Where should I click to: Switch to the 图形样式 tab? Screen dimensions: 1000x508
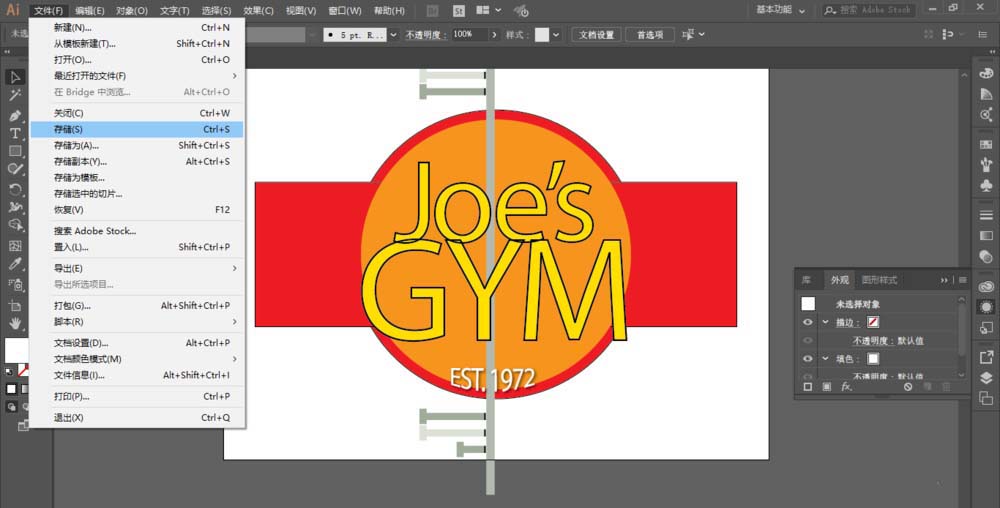[x=879, y=280]
